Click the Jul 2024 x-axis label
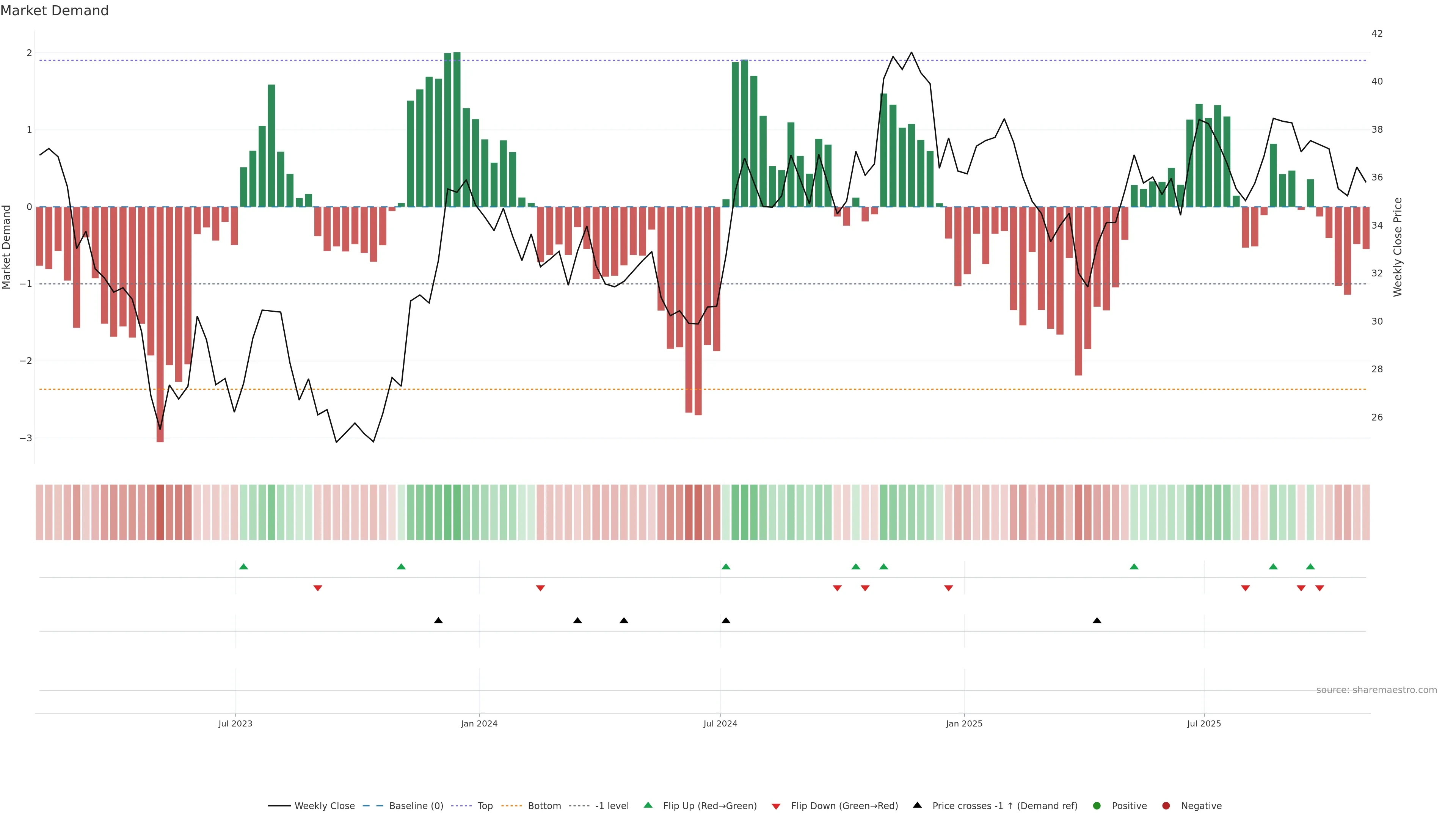 pyautogui.click(x=720, y=723)
